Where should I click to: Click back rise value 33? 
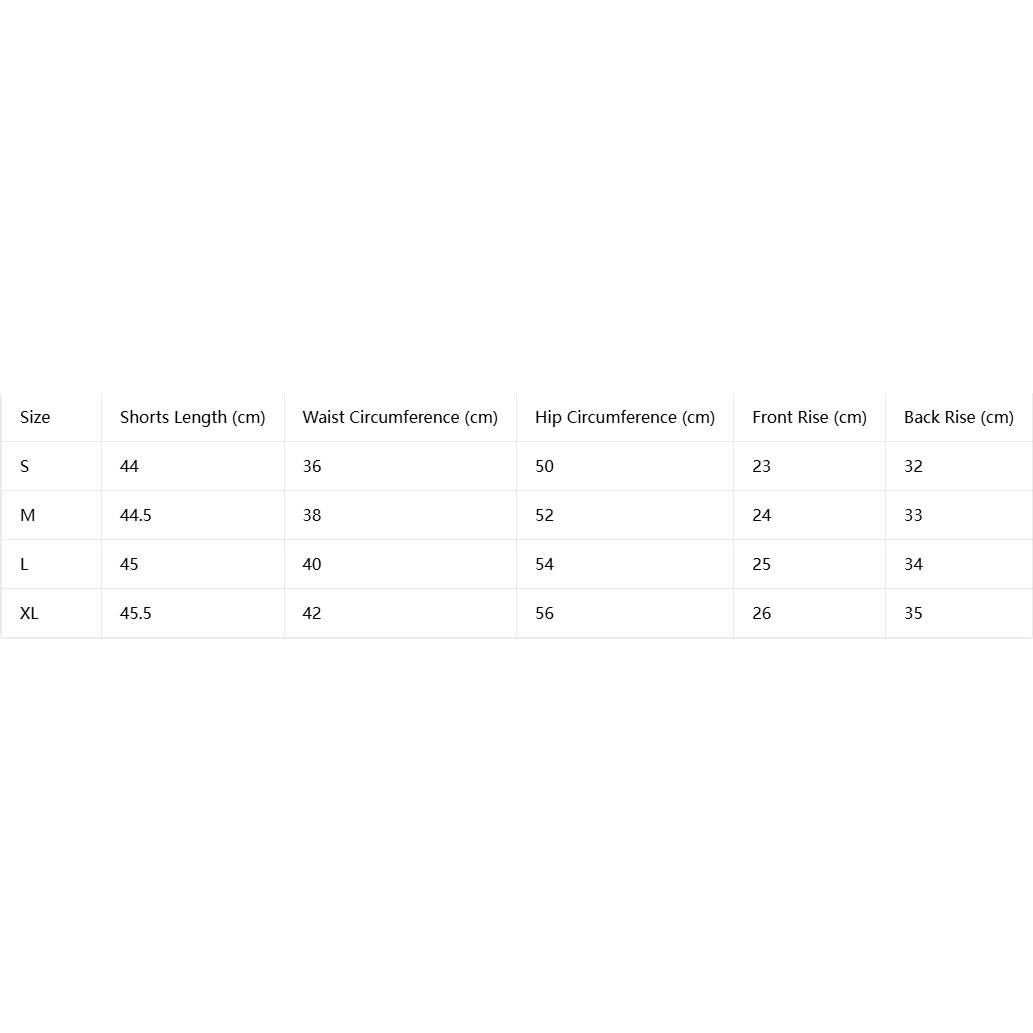pos(913,515)
